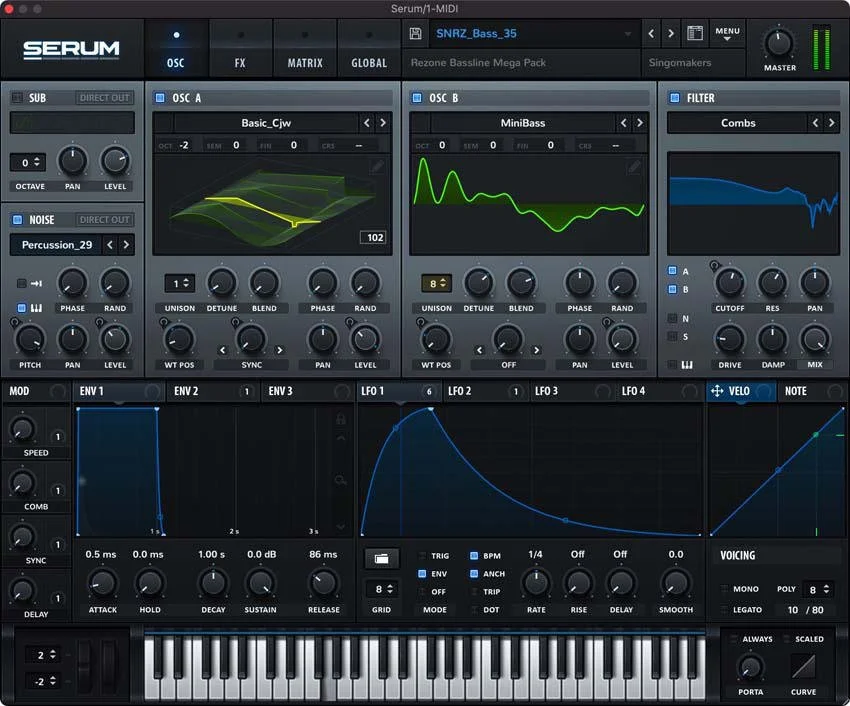
Task: Select previous OSC A wavetable arrow
Action: [367, 123]
